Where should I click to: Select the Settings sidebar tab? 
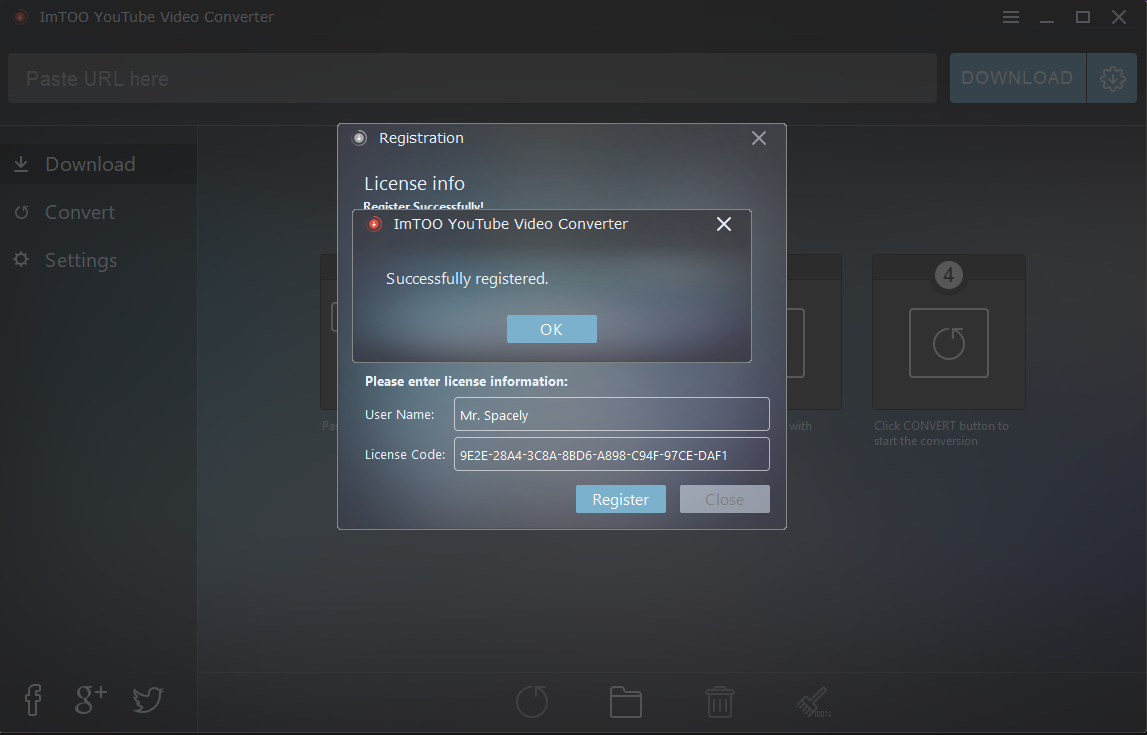[x=98, y=260]
